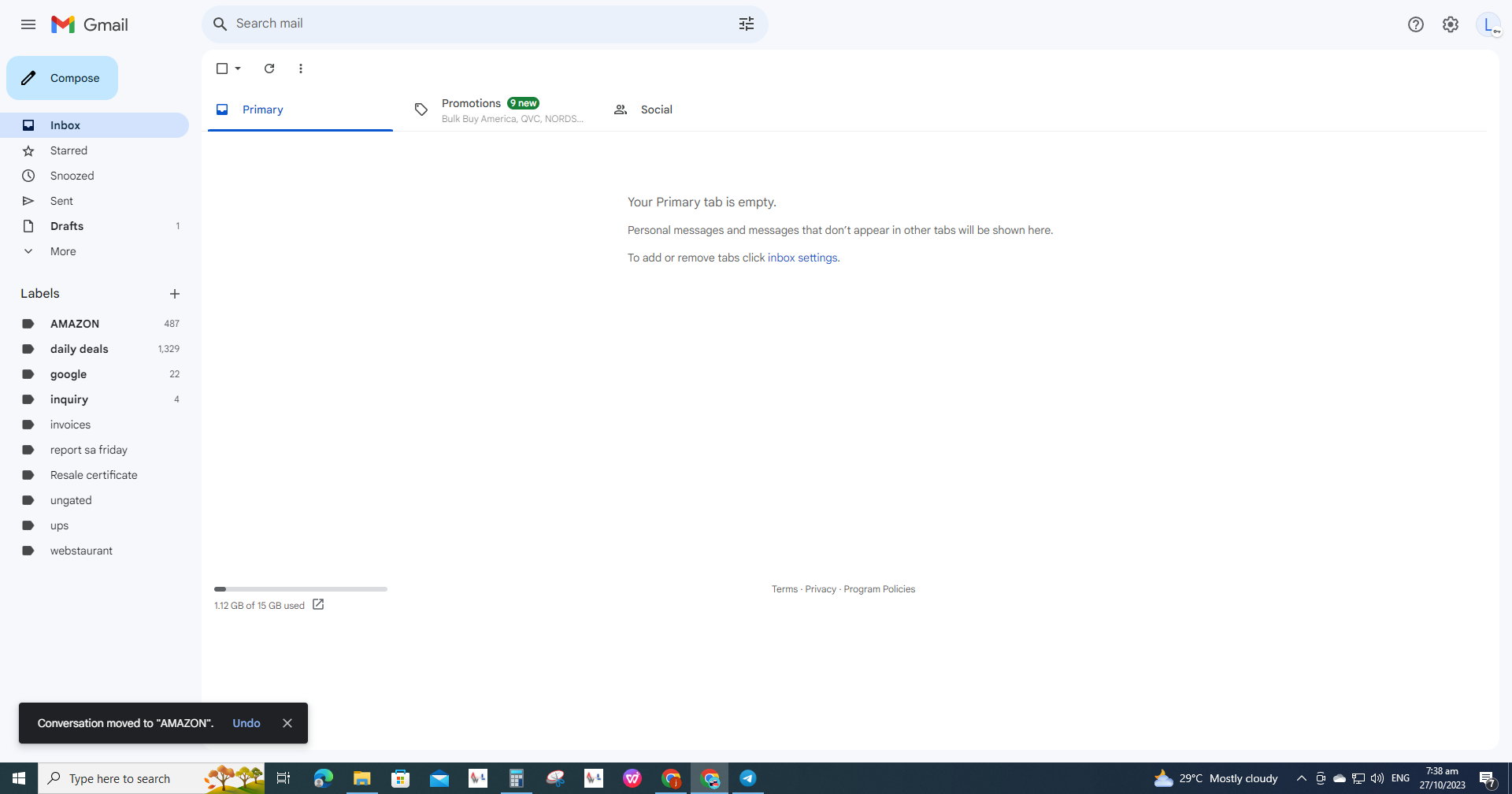The image size is (1512, 794).
Task: Click the 9 new badge on Promotions
Action: coord(523,103)
